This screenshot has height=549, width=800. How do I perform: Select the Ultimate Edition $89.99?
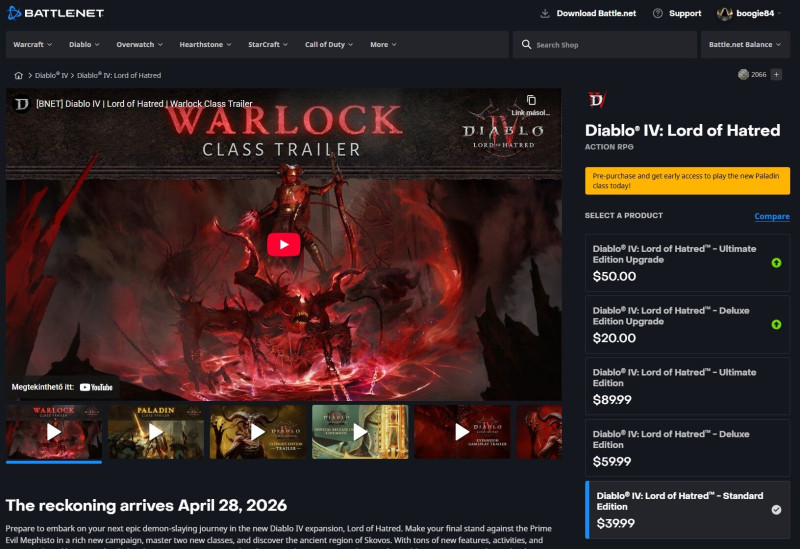687,386
